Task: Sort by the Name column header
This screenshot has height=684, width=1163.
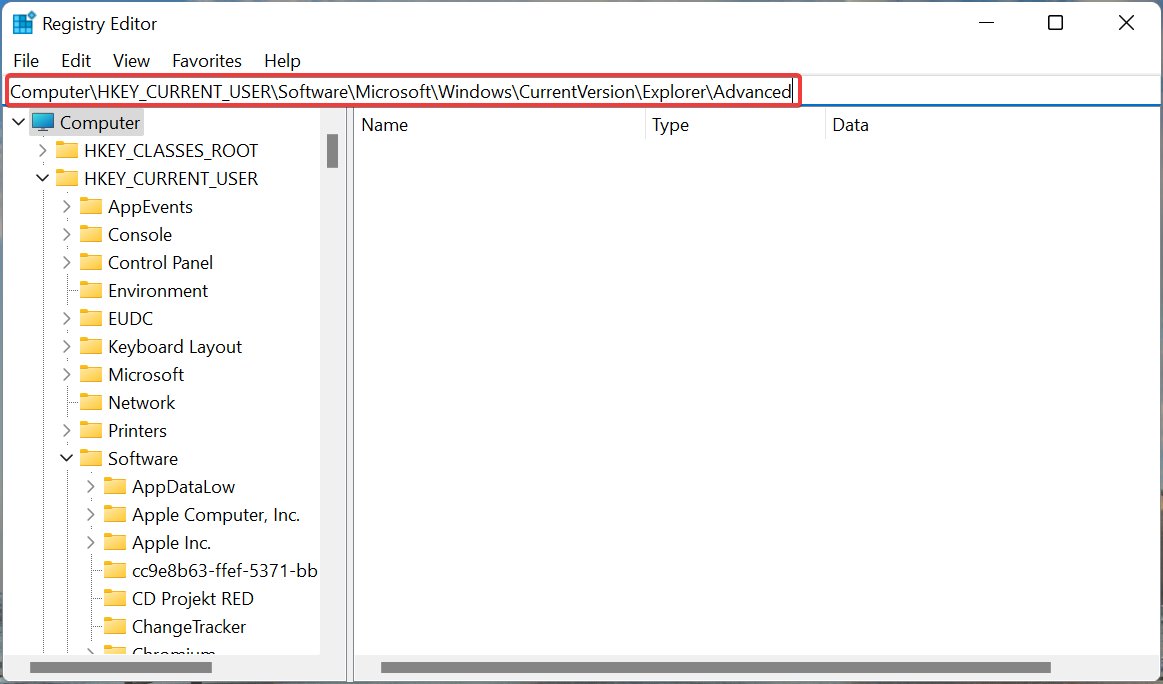Action: [x=501, y=125]
